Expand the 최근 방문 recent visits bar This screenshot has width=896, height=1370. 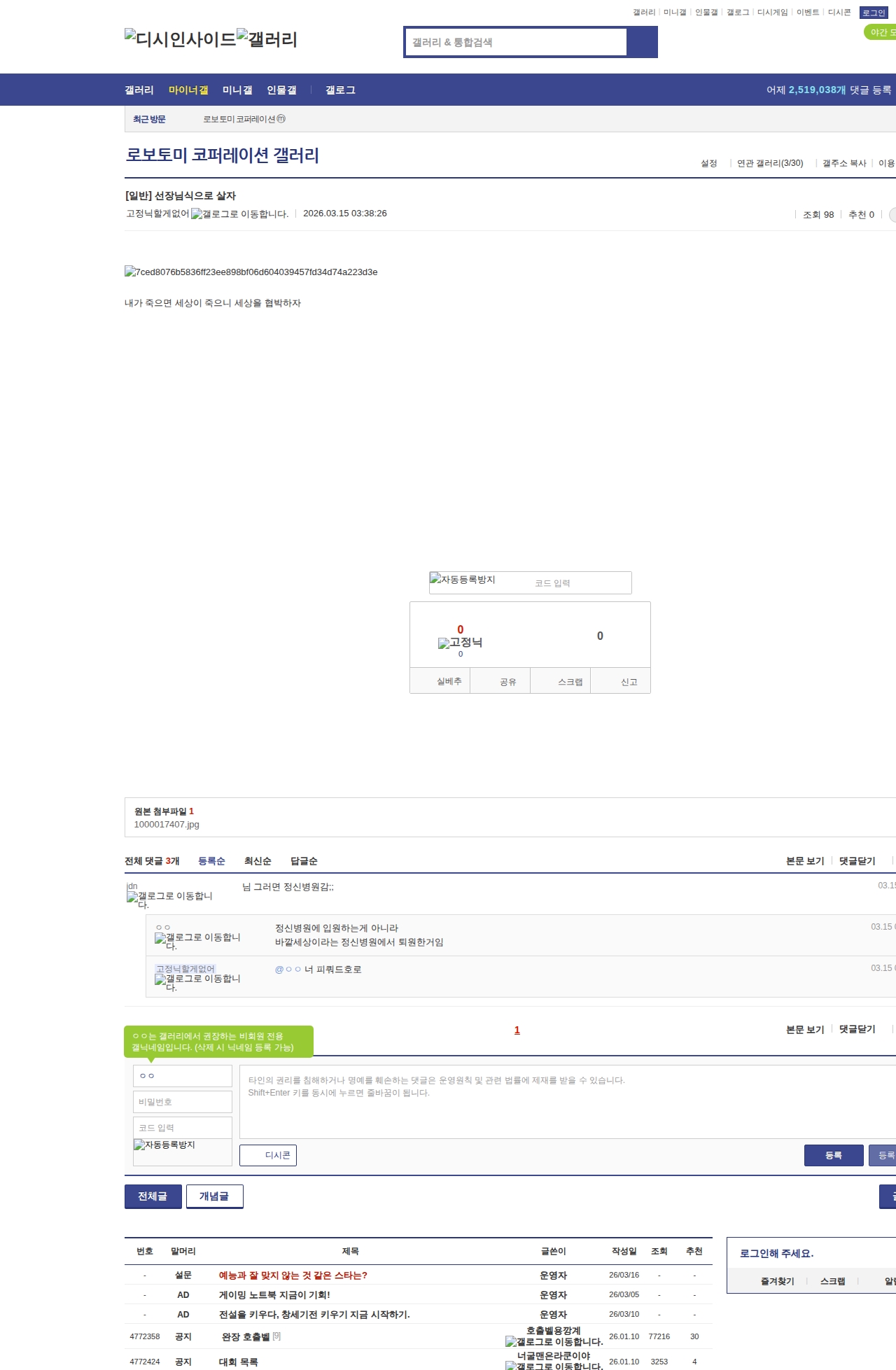(x=149, y=119)
